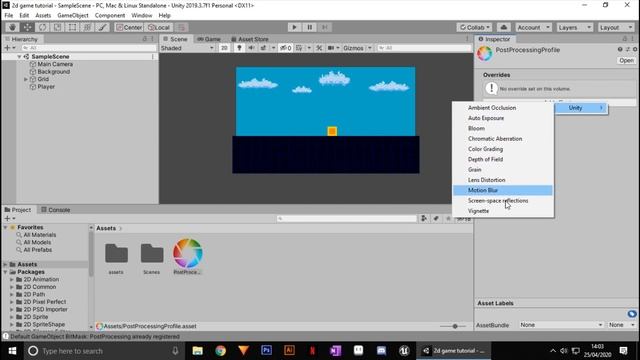Select the Transform tool

pos(87,27)
